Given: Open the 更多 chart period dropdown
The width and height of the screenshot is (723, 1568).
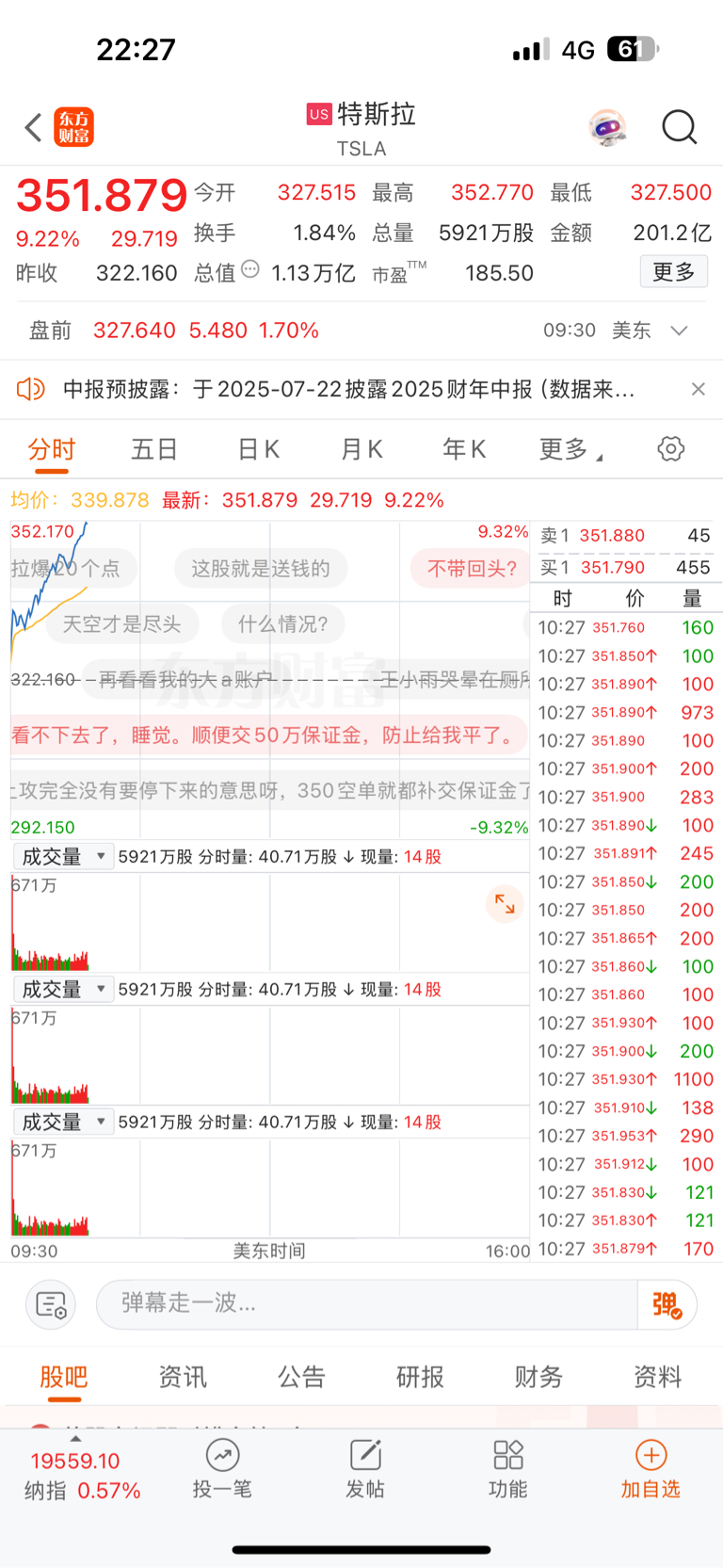Looking at the screenshot, I should pyautogui.click(x=570, y=449).
